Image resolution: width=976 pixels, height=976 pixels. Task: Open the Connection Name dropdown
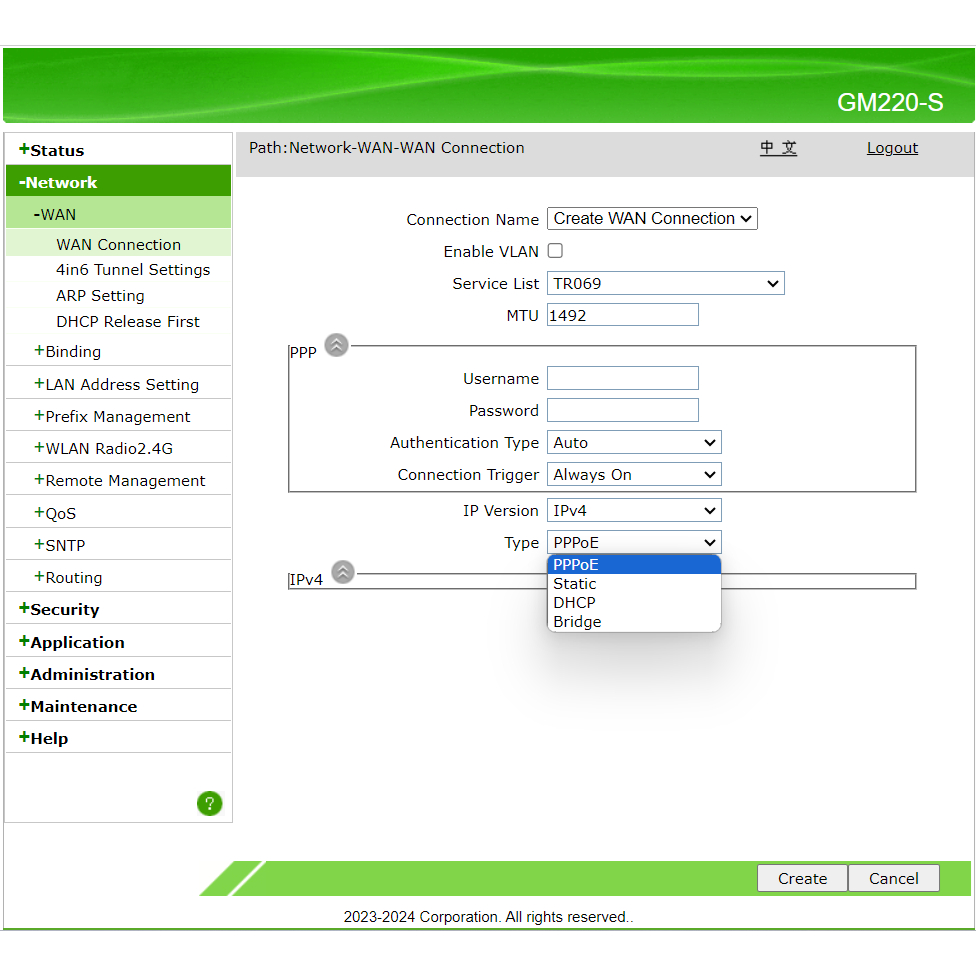pos(652,219)
